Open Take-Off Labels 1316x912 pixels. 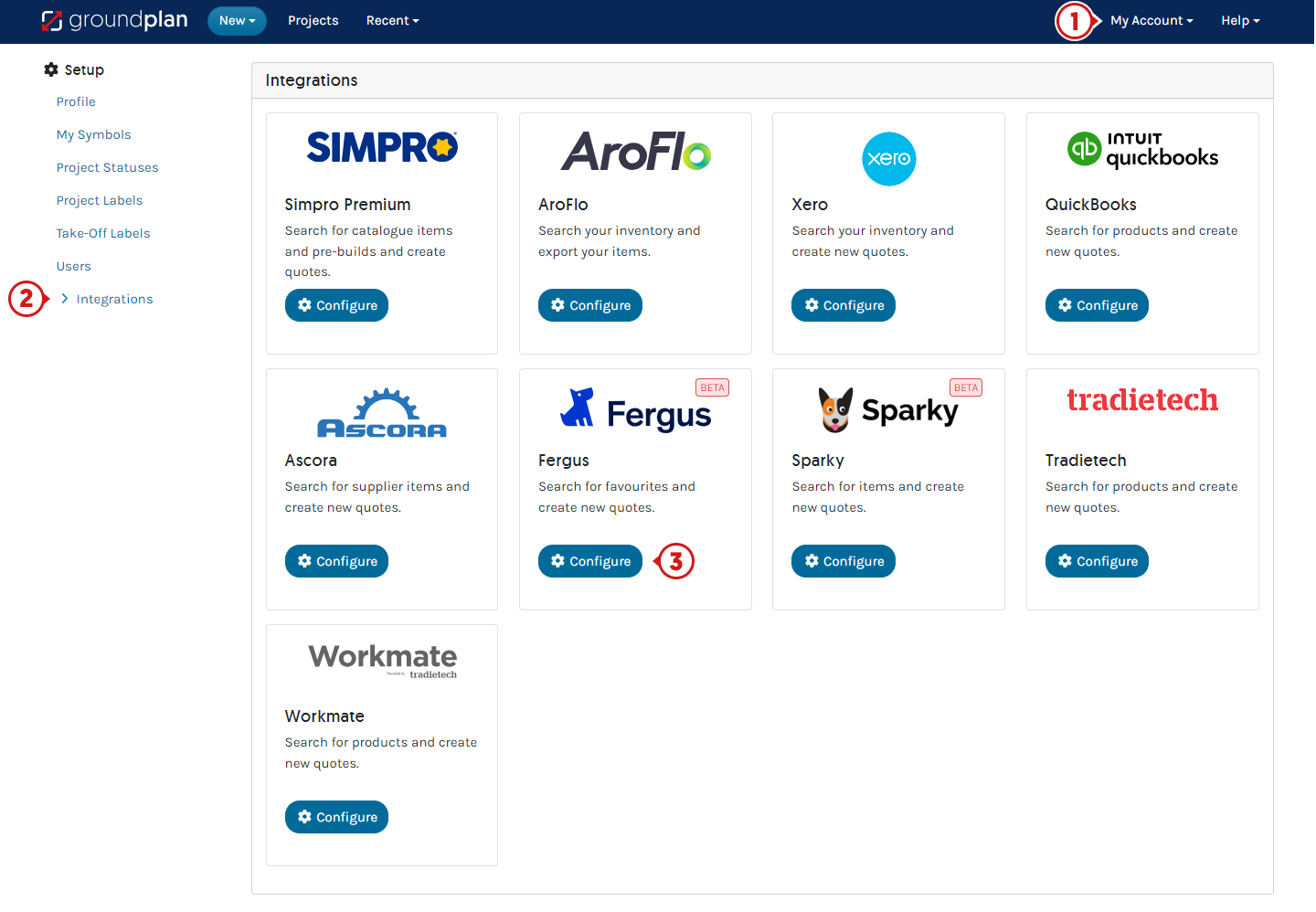[x=102, y=233]
